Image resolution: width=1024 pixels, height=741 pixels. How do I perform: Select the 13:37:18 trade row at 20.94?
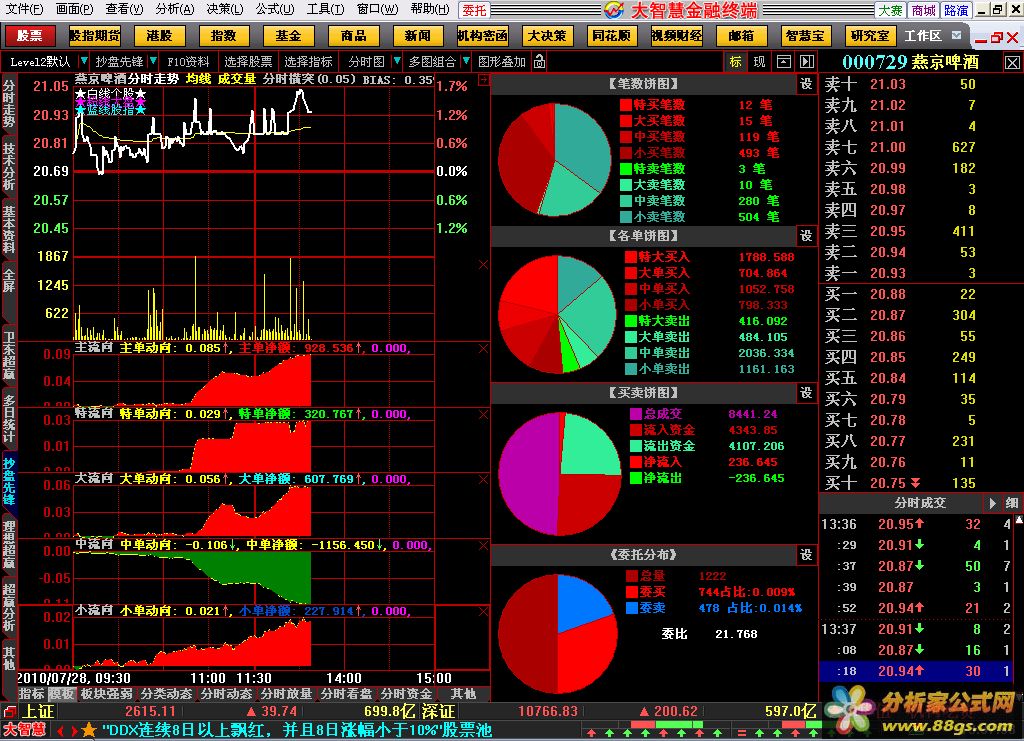[915, 671]
